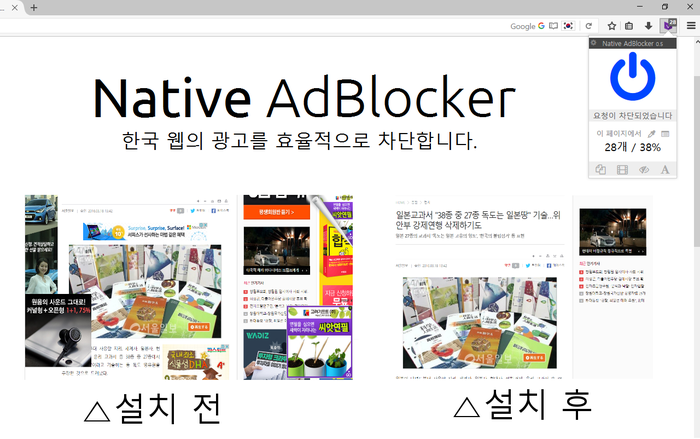Click the '설치 후' after-install screenshot thumbnail
The width and height of the screenshot is (700, 439).
tap(523, 287)
